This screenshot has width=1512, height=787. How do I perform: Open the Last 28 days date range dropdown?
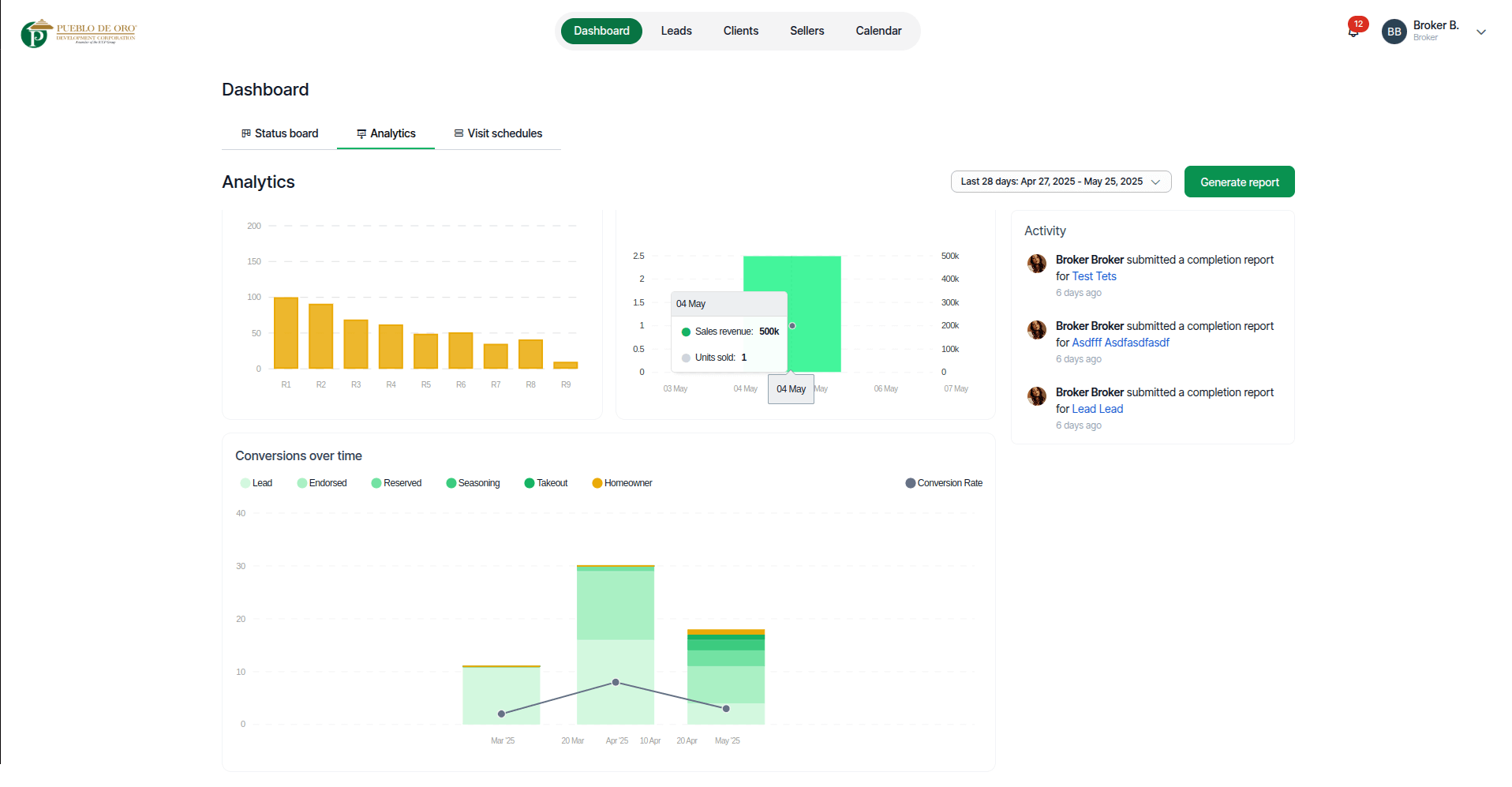(x=1060, y=182)
